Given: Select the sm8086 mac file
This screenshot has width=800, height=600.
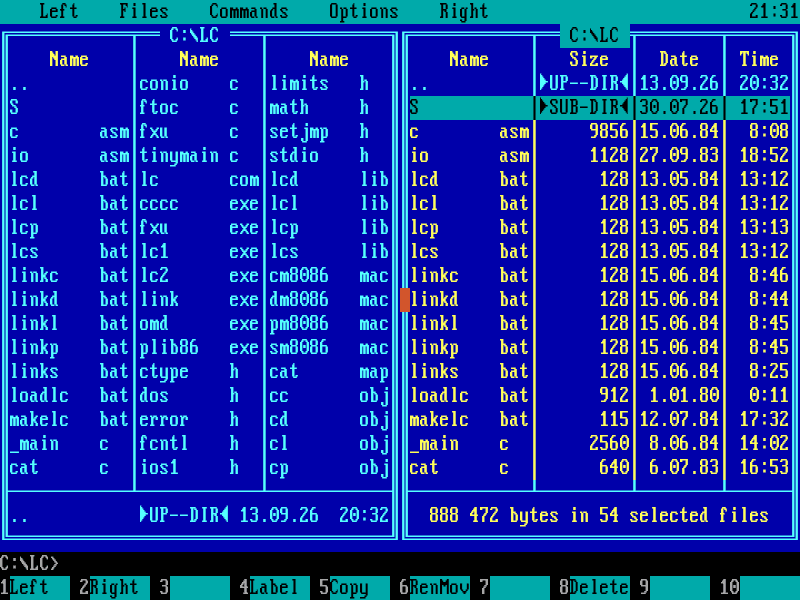Looking at the screenshot, I should point(329,347).
